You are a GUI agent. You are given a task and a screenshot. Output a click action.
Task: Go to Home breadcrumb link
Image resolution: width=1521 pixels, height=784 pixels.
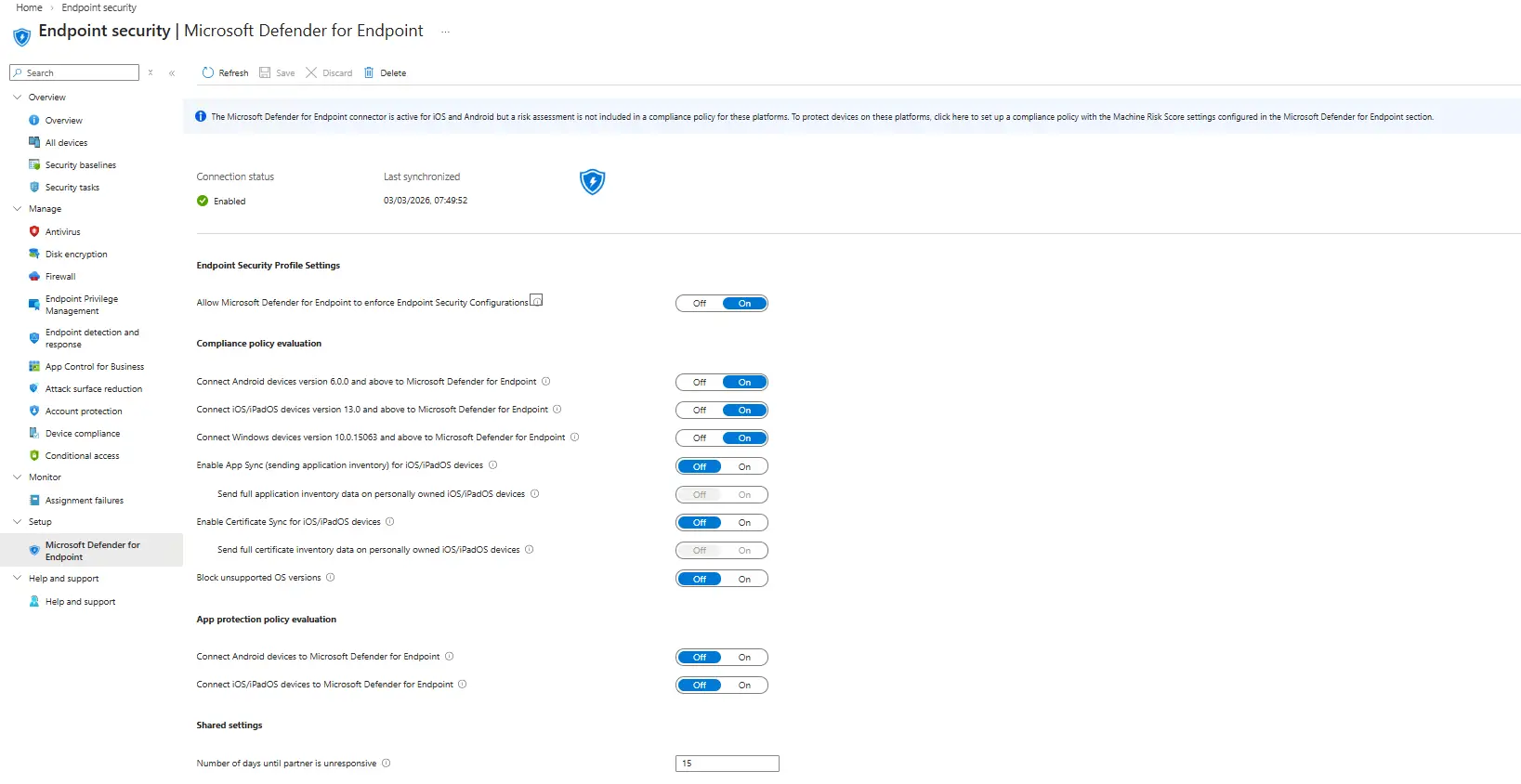click(29, 7)
